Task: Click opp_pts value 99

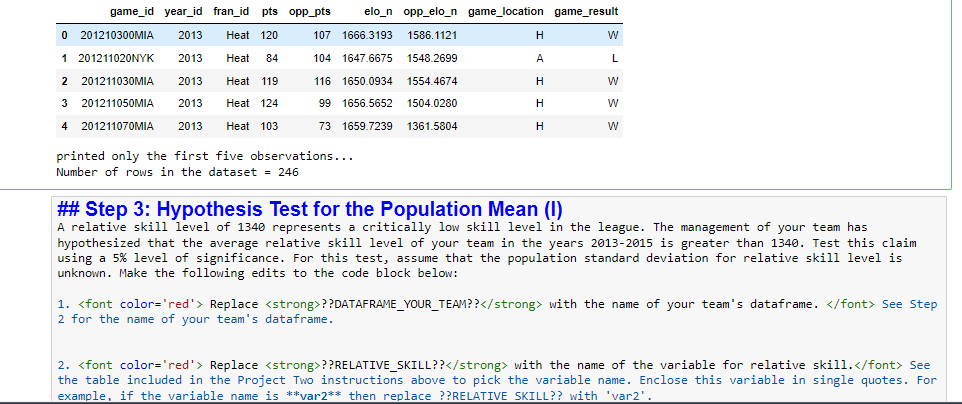Action: [325, 104]
